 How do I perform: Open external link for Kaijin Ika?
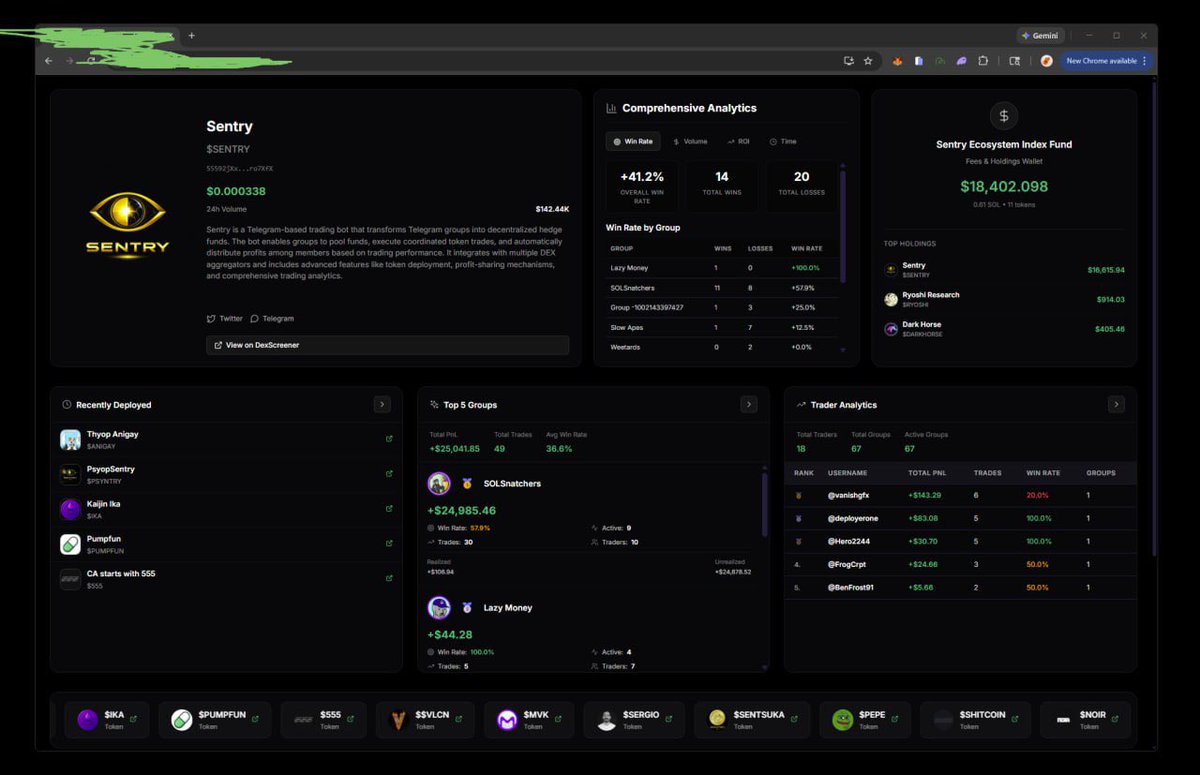tap(389, 509)
